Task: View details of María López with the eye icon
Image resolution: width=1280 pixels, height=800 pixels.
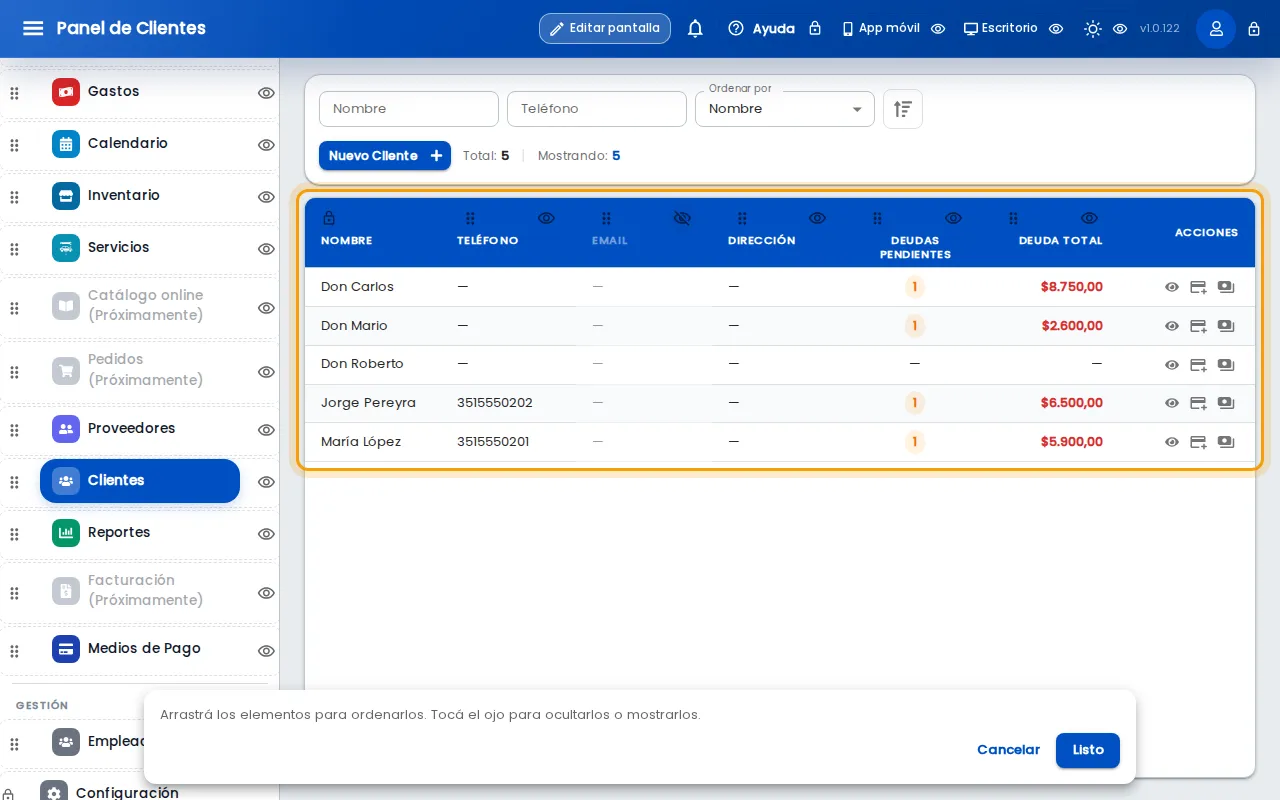Action: pos(1172,442)
